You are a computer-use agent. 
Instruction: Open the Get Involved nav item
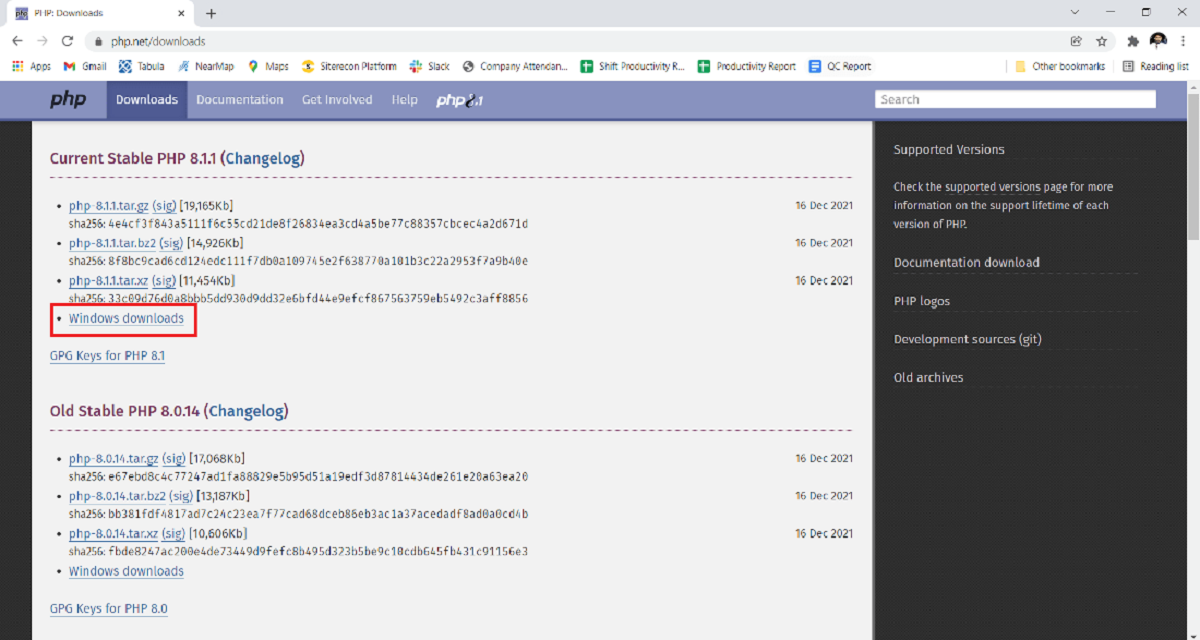tap(337, 100)
